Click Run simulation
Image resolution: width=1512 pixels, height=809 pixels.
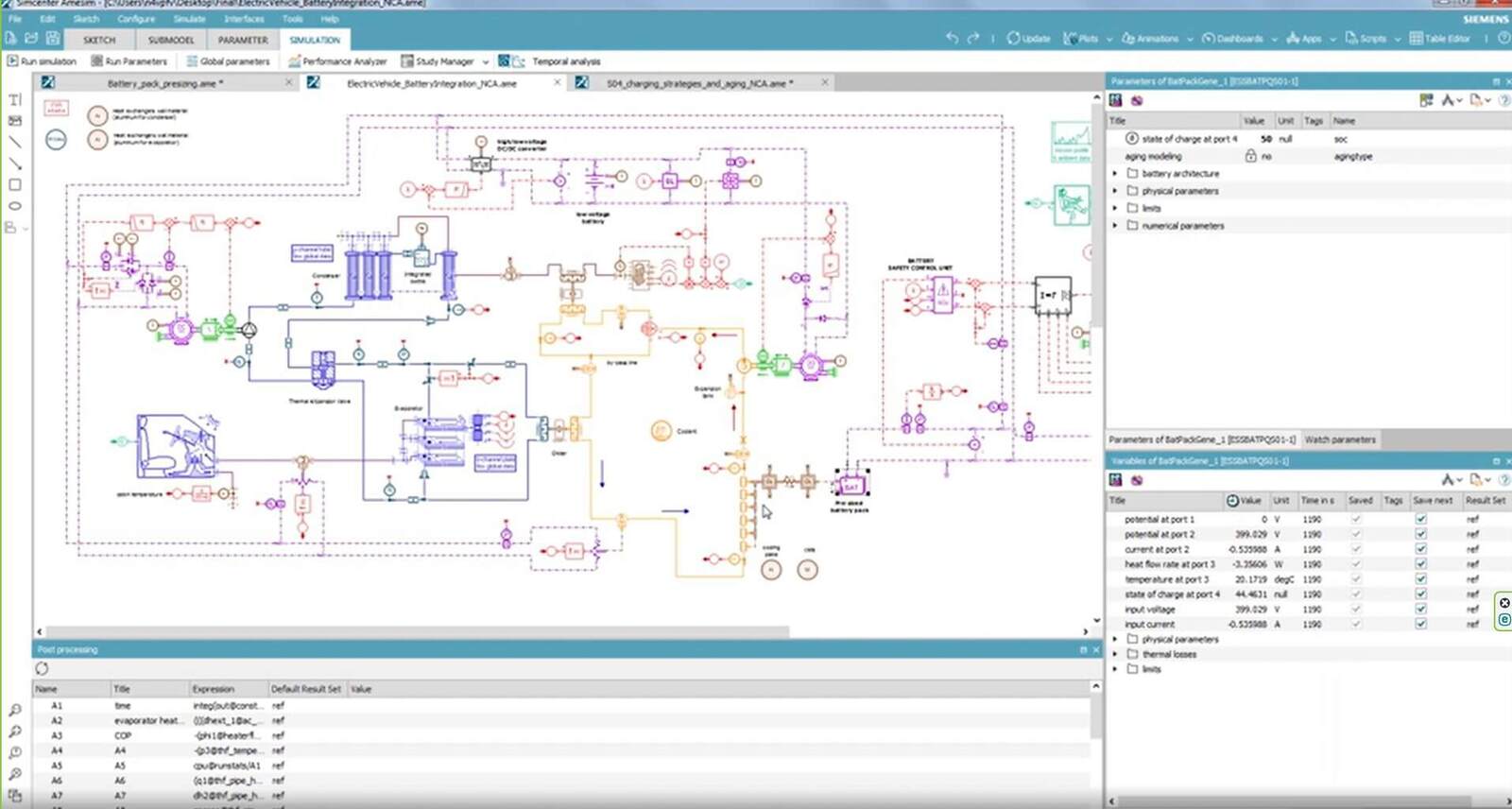(42, 61)
